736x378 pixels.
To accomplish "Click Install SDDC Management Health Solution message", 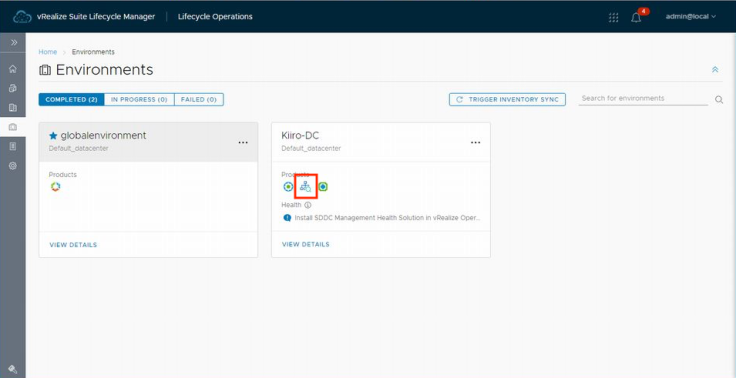I will click(387, 218).
